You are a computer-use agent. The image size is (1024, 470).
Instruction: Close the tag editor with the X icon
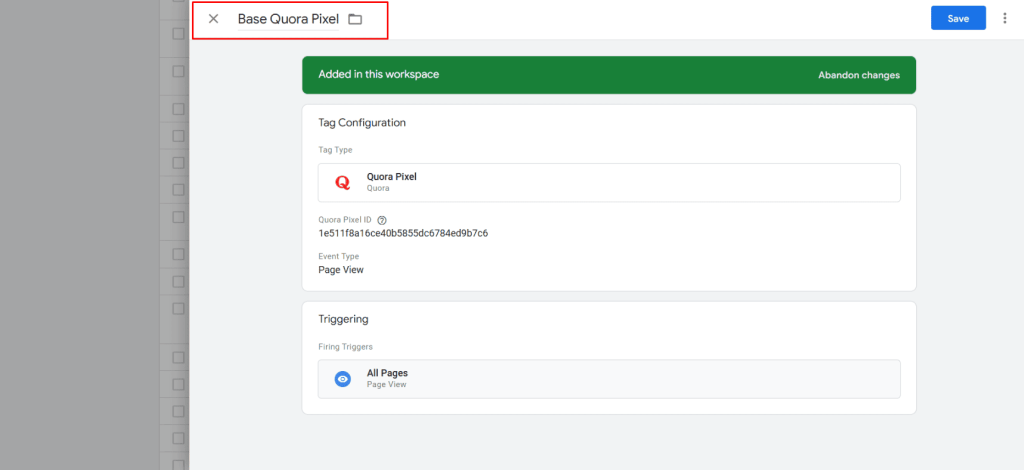tap(213, 19)
